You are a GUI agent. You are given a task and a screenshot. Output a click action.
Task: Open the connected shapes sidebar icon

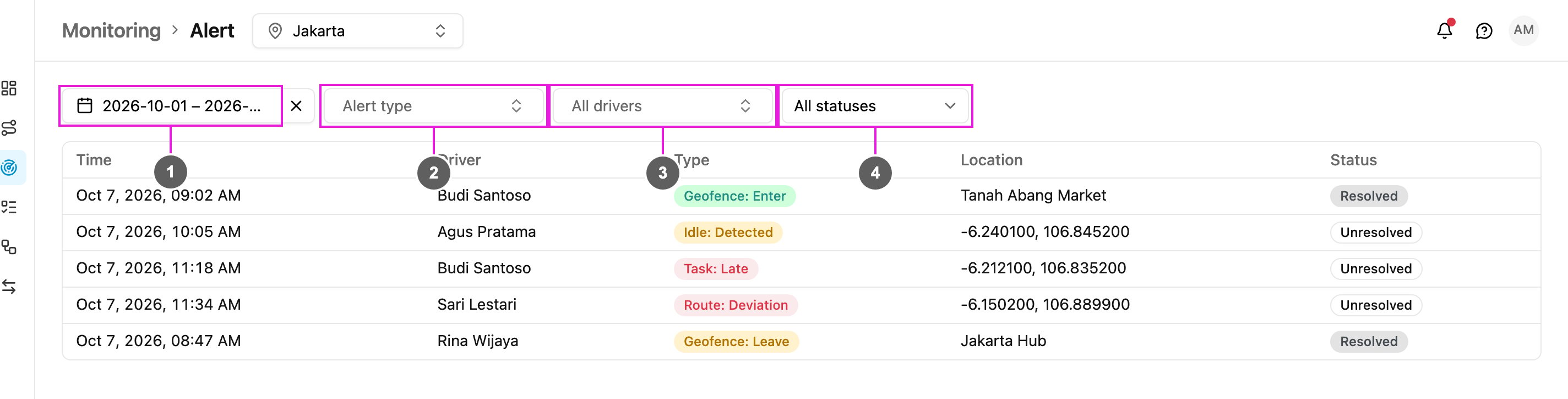pos(9,247)
